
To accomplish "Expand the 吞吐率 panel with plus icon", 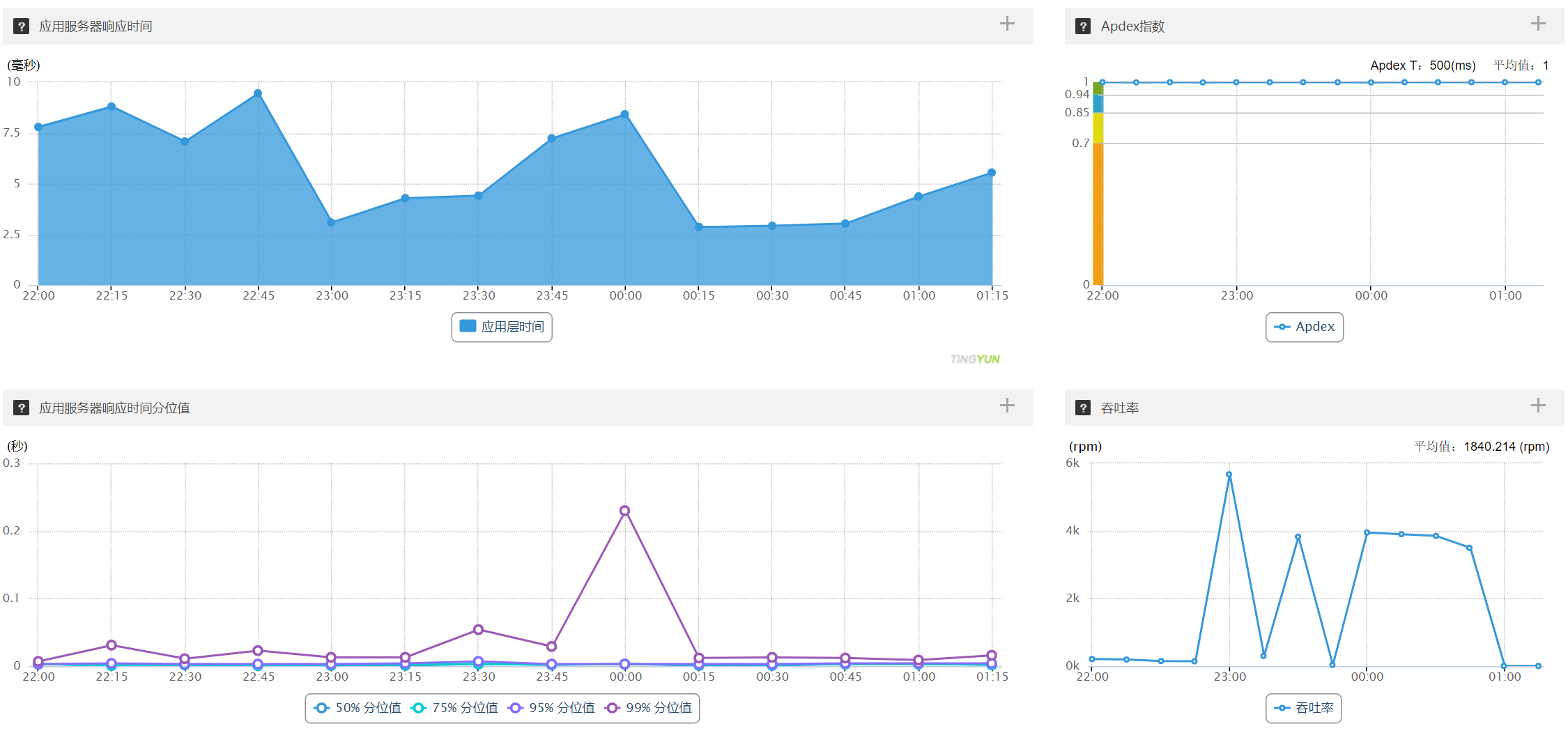I will click(1538, 406).
